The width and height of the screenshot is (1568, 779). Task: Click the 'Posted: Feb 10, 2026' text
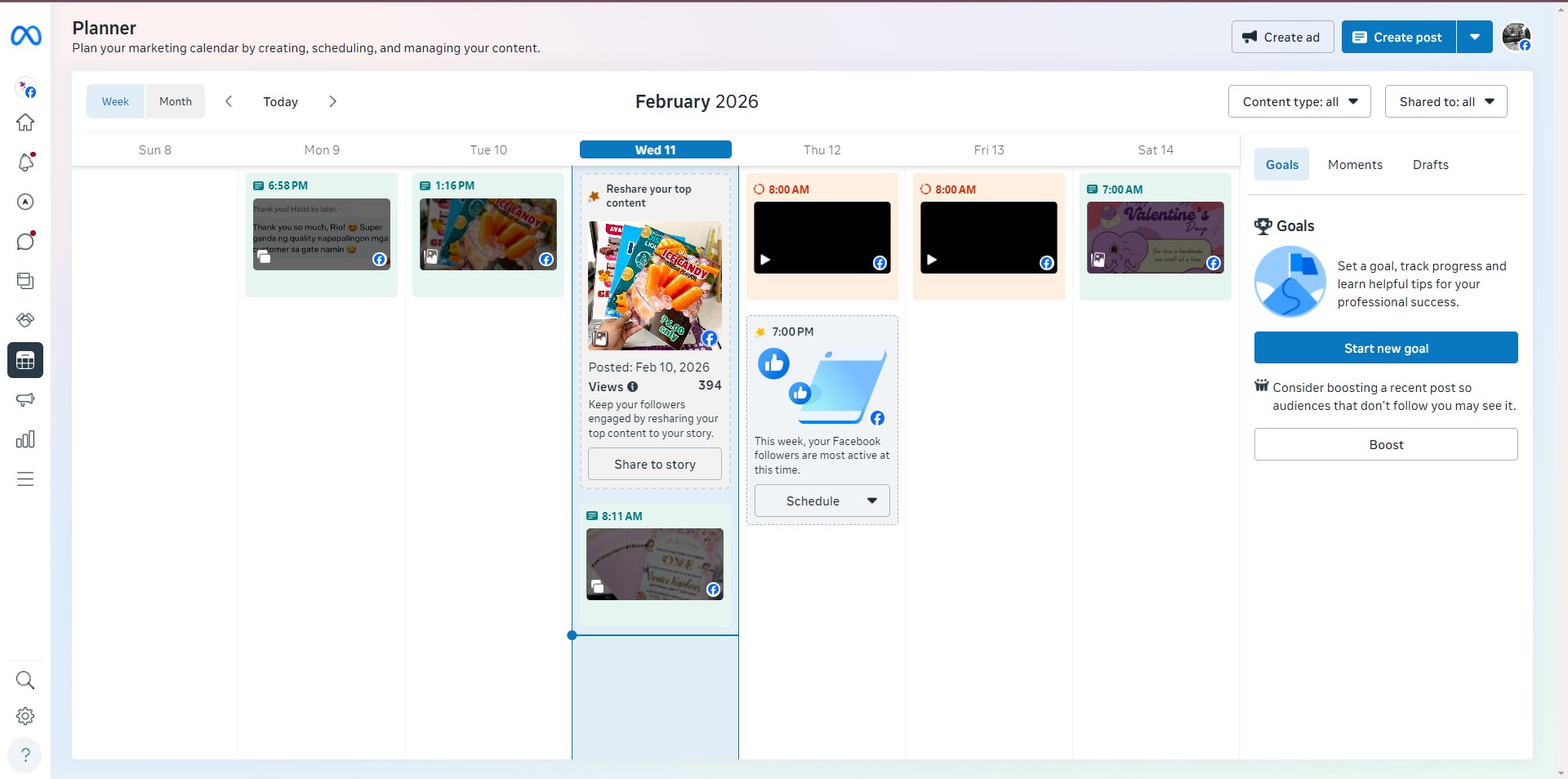[649, 367]
